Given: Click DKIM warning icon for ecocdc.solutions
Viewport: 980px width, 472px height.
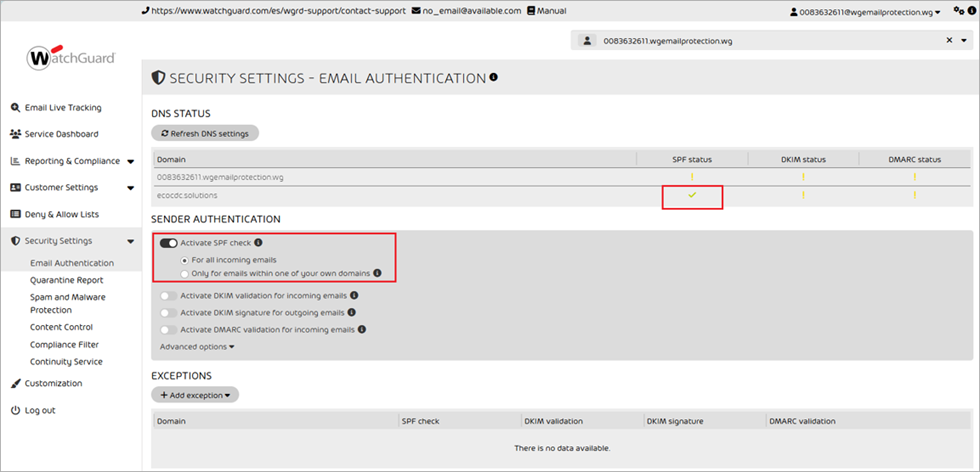Looking at the screenshot, I should [803, 196].
